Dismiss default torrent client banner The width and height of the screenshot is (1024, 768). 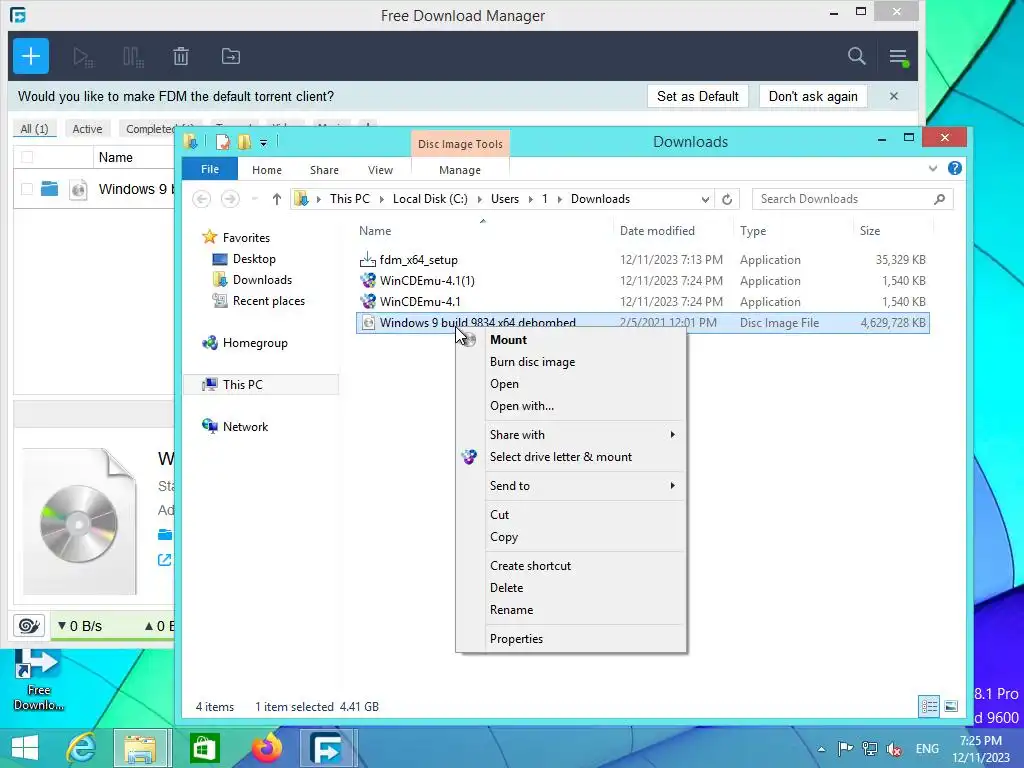click(x=893, y=96)
